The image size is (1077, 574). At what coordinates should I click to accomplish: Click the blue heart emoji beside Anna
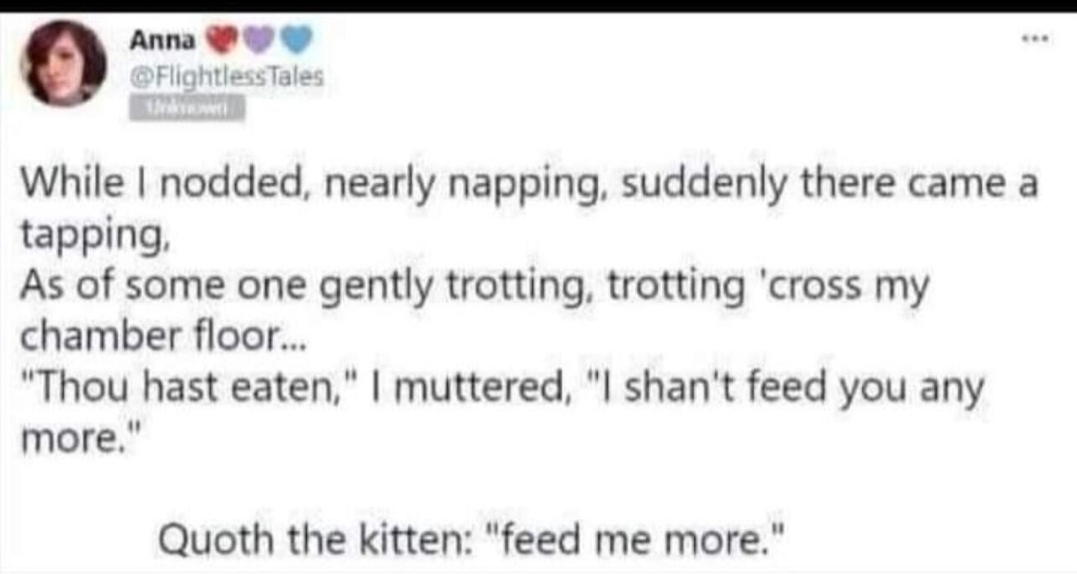296,40
